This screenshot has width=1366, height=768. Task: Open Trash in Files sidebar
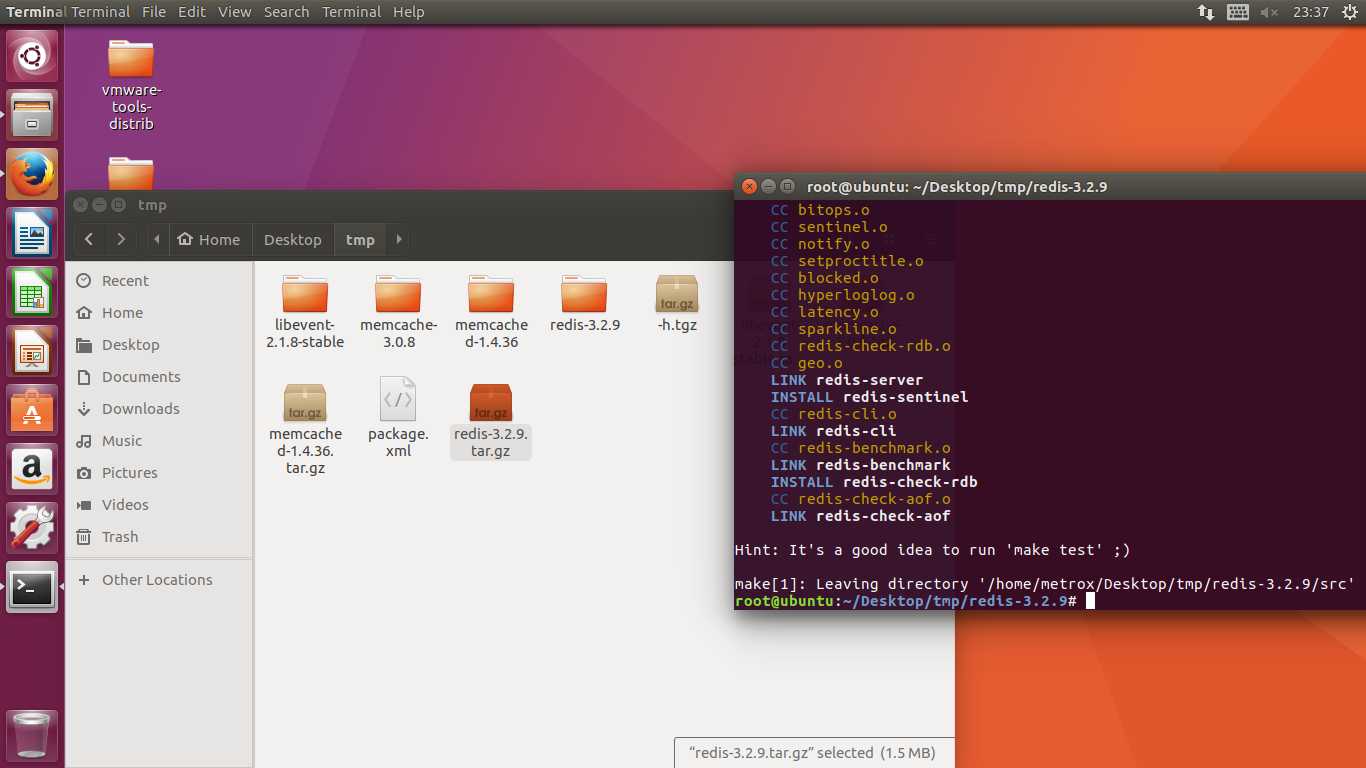pos(159,537)
